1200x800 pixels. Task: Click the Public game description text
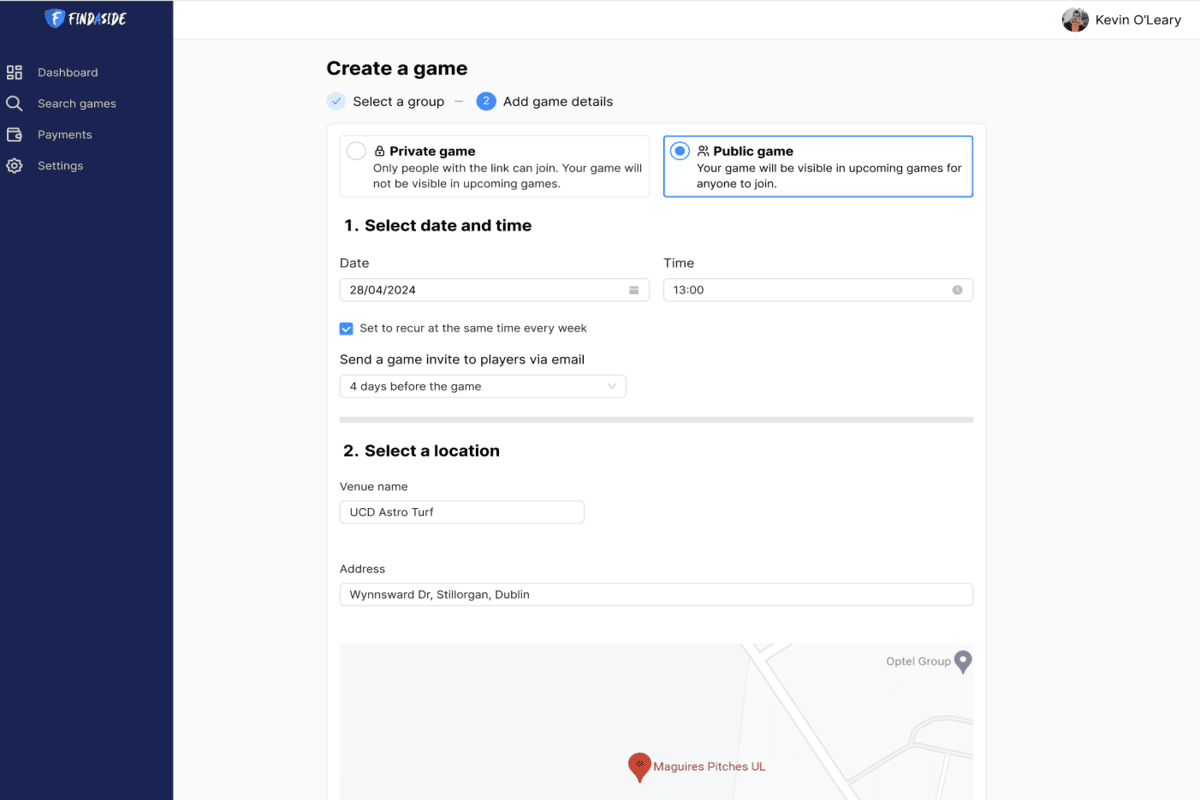pos(829,176)
